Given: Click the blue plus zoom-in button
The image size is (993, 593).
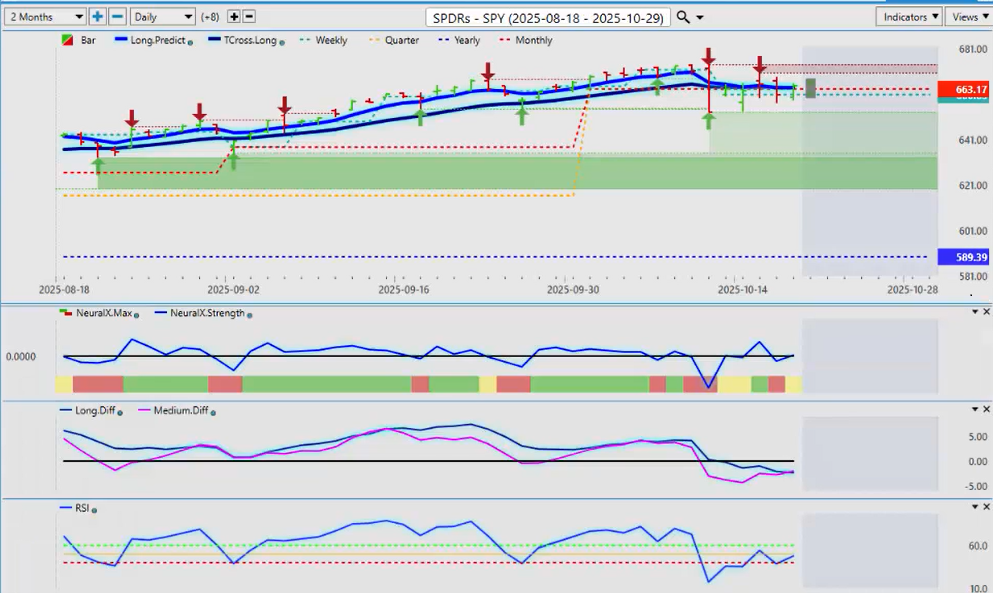Looking at the screenshot, I should [97, 17].
